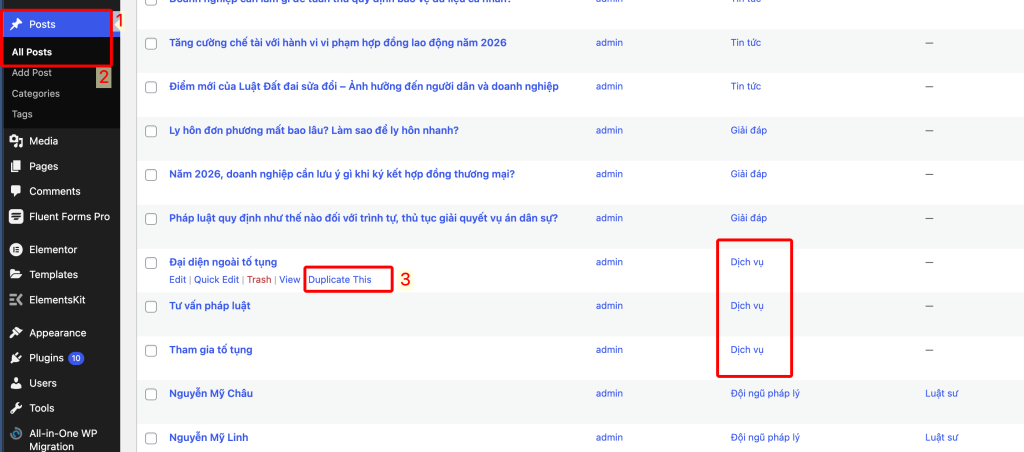The image size is (1024, 452).
Task: Move Đại diện ngoài tố tụng to Trash
Action: click(259, 280)
